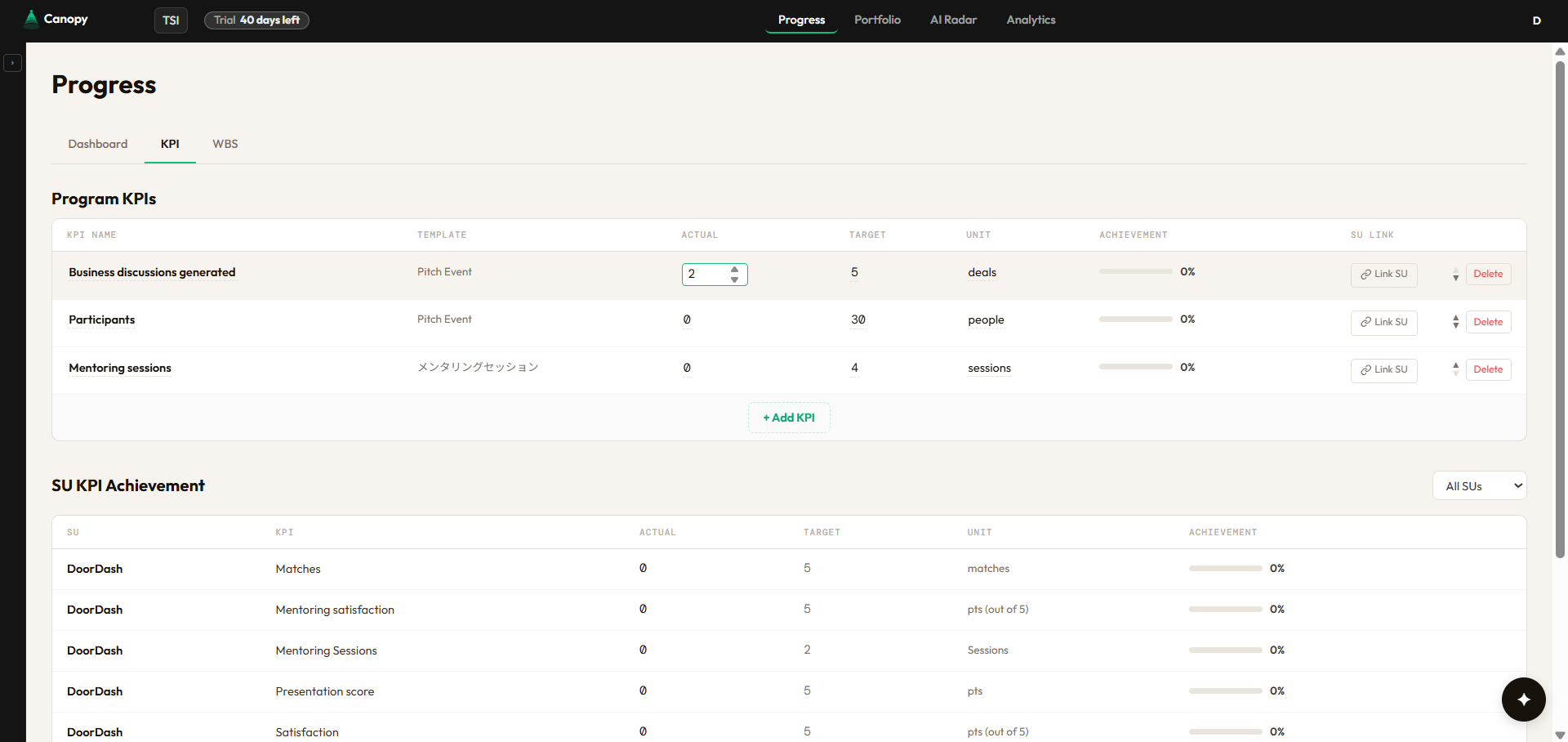Expand the collapsed left sidebar

(x=12, y=63)
